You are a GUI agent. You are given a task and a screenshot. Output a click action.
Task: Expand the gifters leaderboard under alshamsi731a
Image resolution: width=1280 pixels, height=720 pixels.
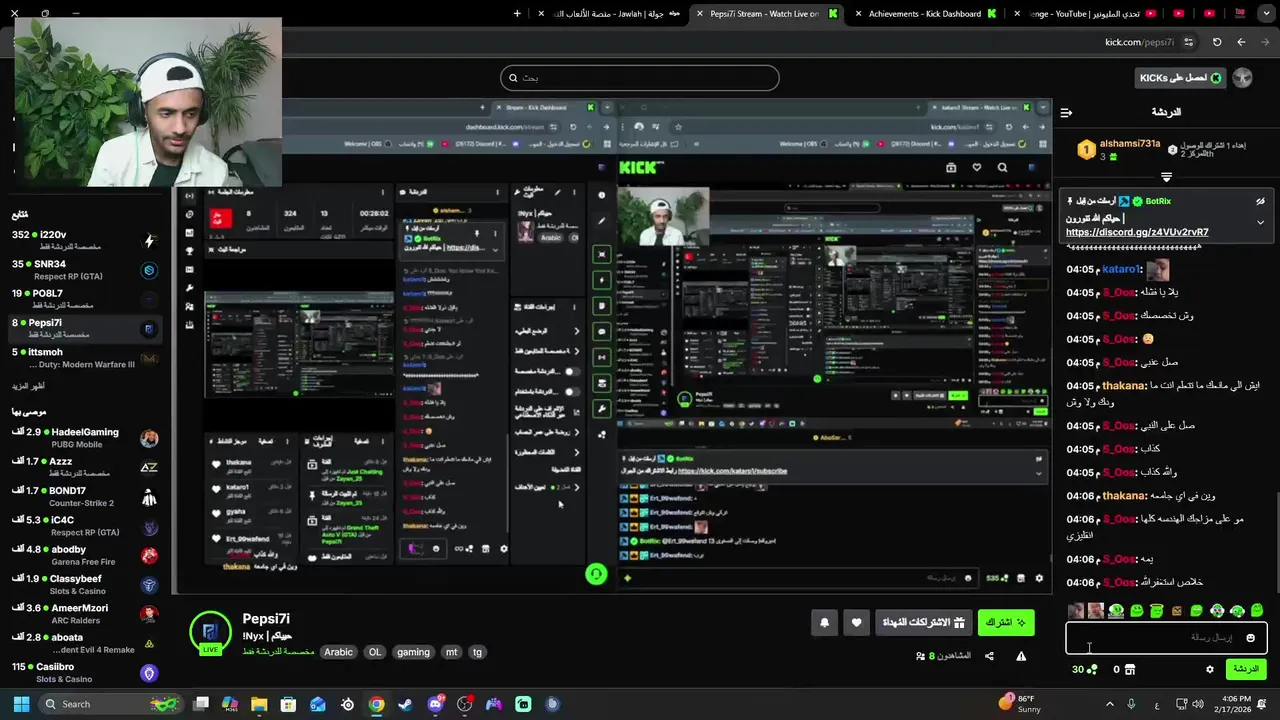click(x=1166, y=176)
